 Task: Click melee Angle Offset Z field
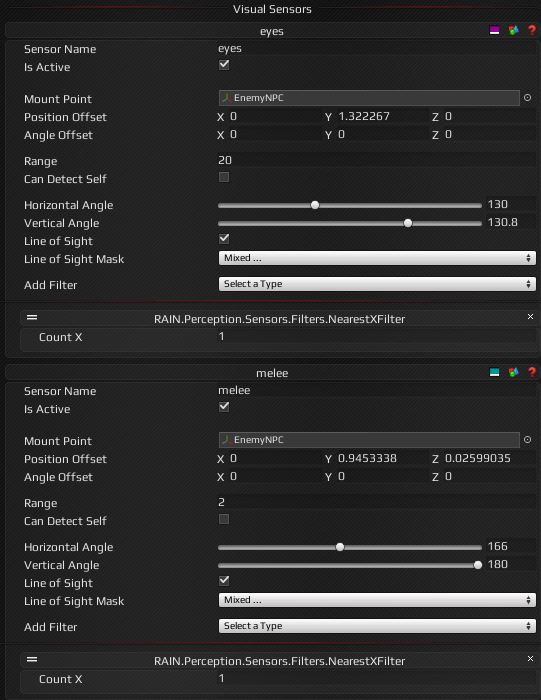[x=489, y=476]
